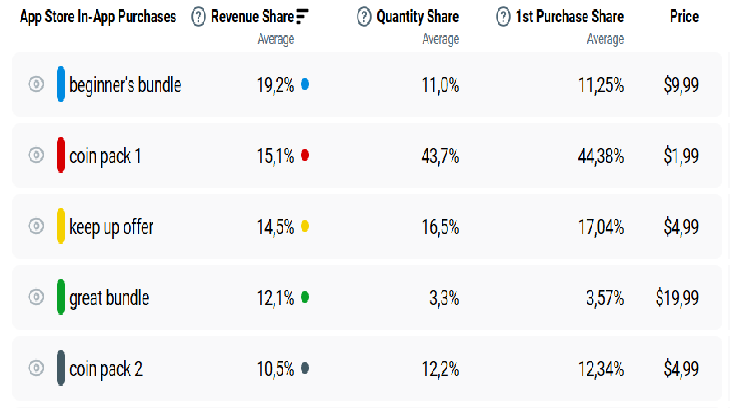Click circle icon beside coin pack 1

(36, 155)
